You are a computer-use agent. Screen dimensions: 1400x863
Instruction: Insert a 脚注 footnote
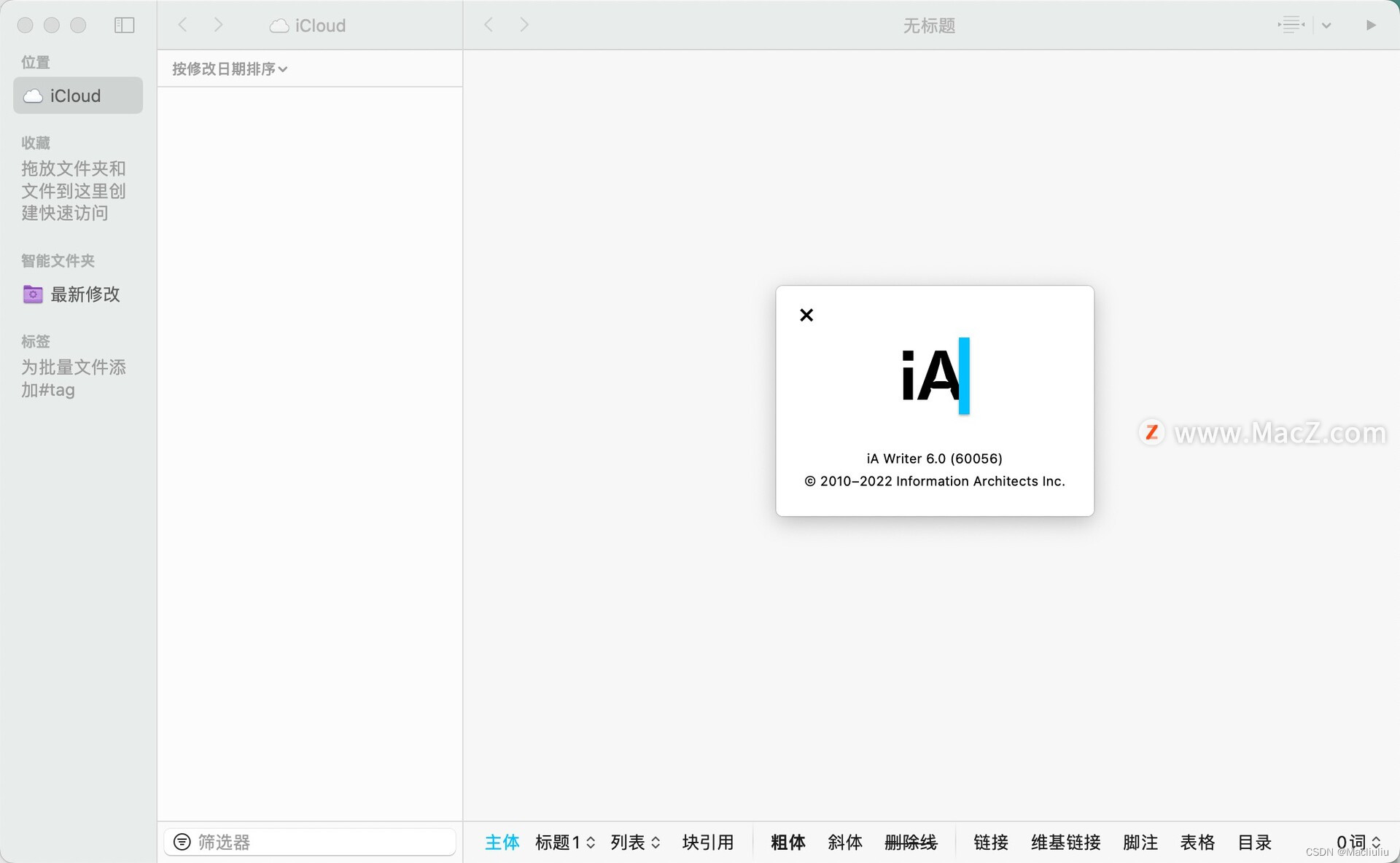1140,843
